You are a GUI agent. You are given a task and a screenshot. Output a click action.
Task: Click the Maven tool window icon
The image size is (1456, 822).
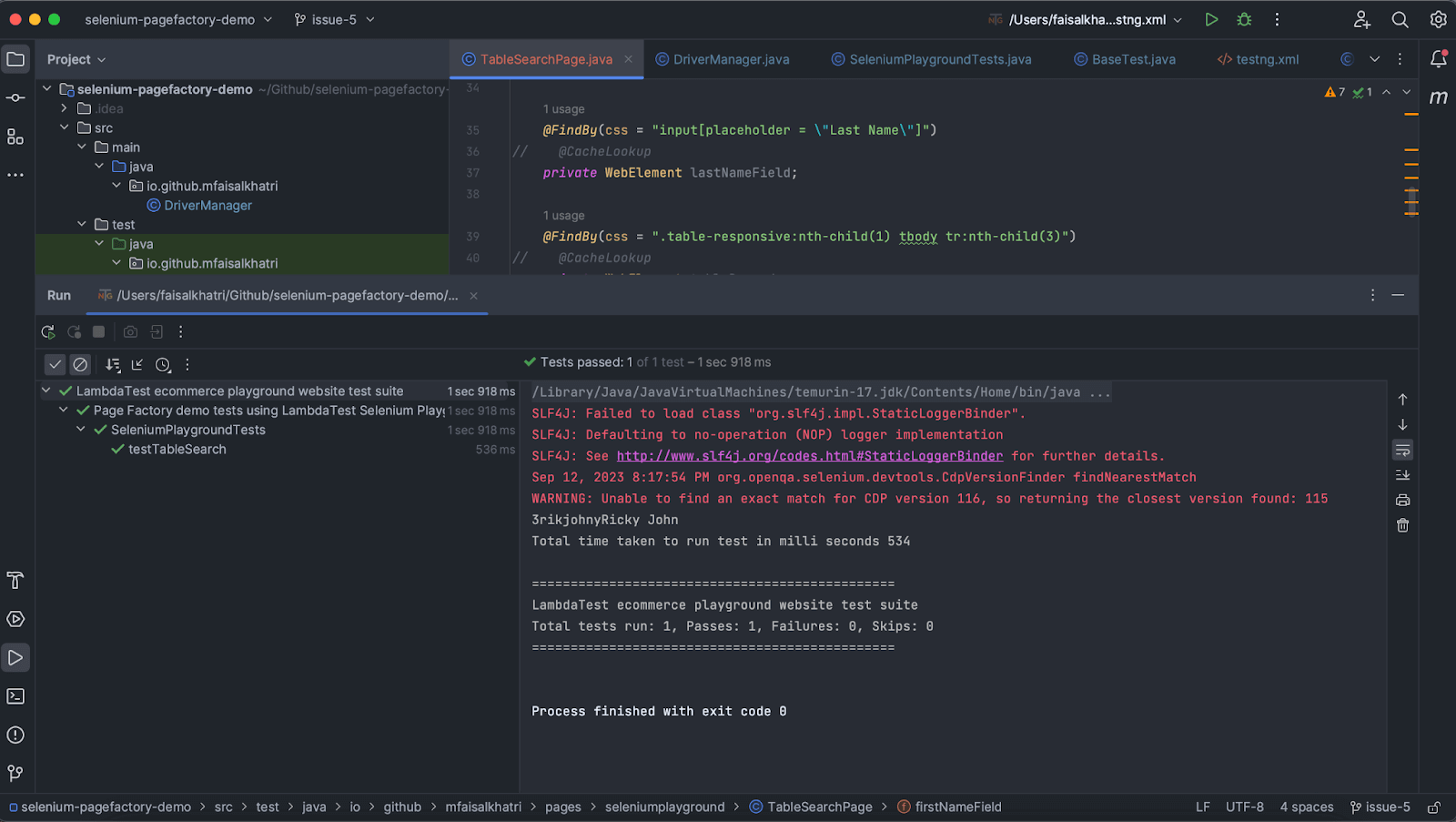(x=1438, y=97)
